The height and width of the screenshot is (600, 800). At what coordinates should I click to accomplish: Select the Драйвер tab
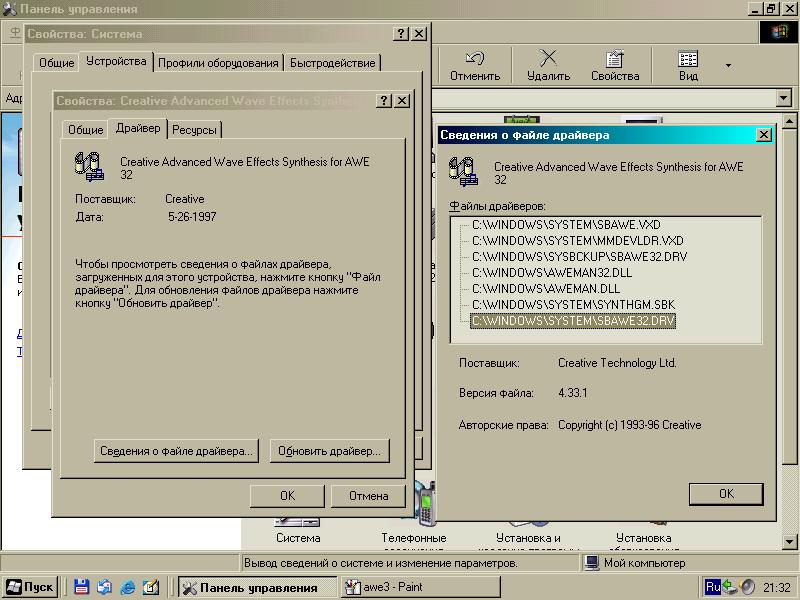coord(138,128)
